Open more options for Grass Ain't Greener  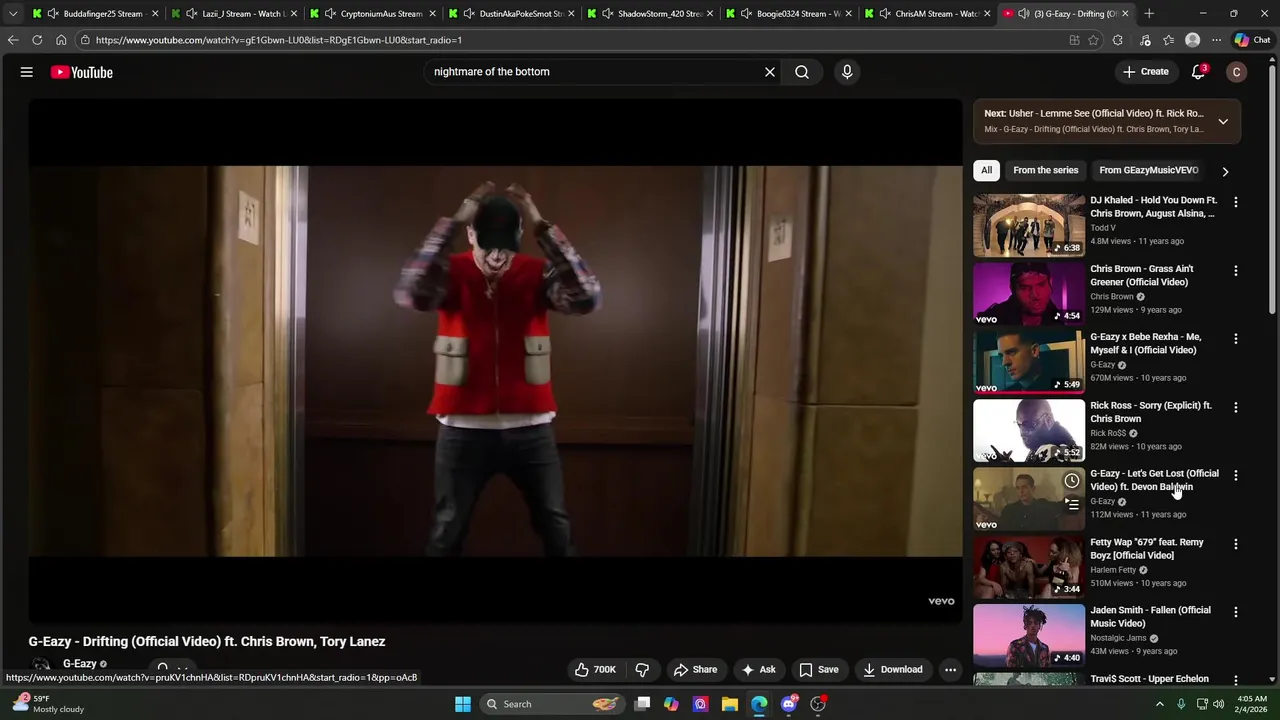click(x=1236, y=271)
